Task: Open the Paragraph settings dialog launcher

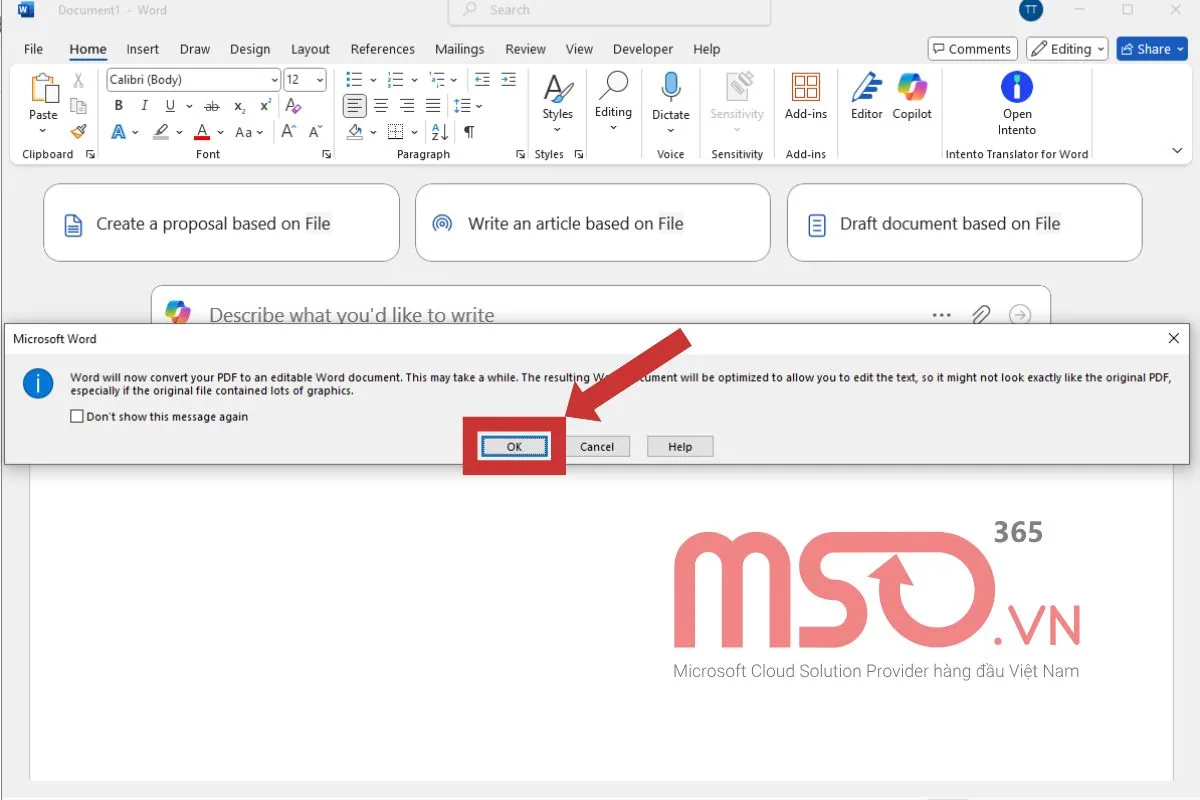Action: click(520, 155)
